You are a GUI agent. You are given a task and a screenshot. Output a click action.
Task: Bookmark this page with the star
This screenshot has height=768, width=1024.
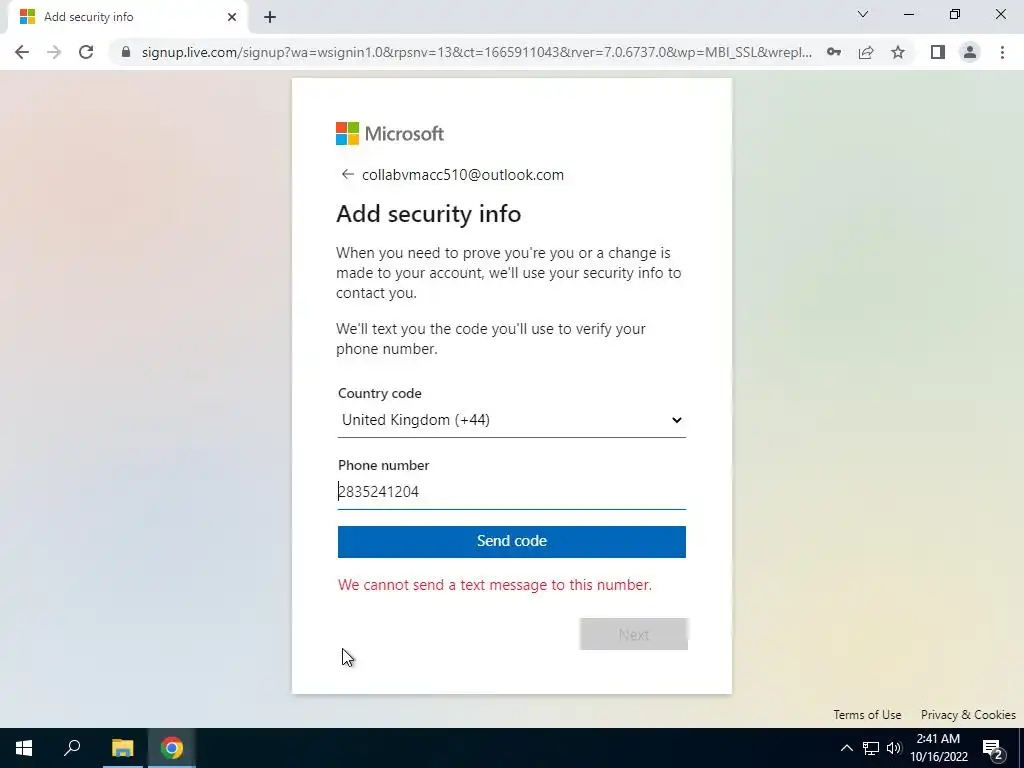[x=898, y=52]
